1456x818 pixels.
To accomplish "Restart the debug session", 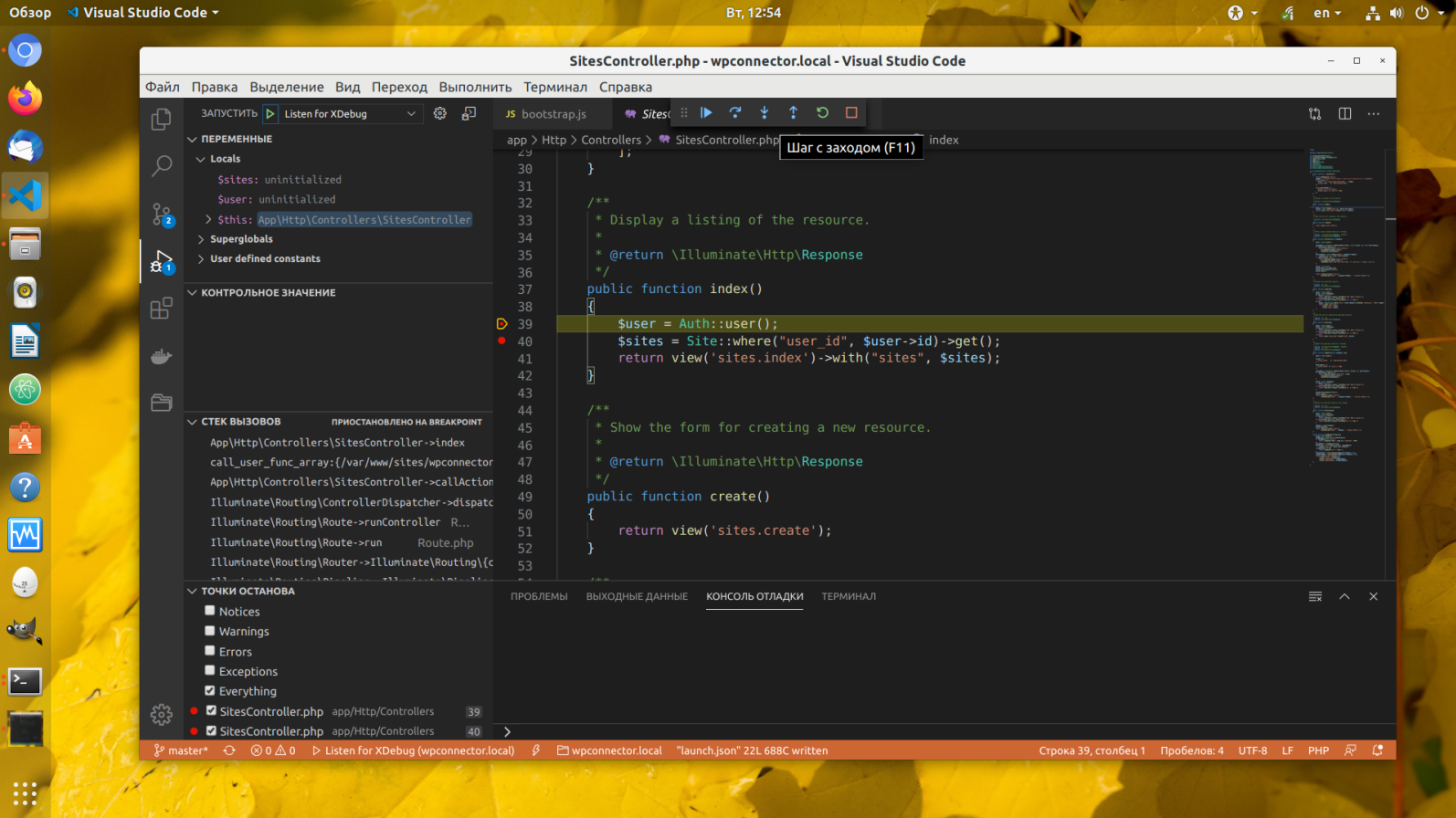I will (x=822, y=112).
